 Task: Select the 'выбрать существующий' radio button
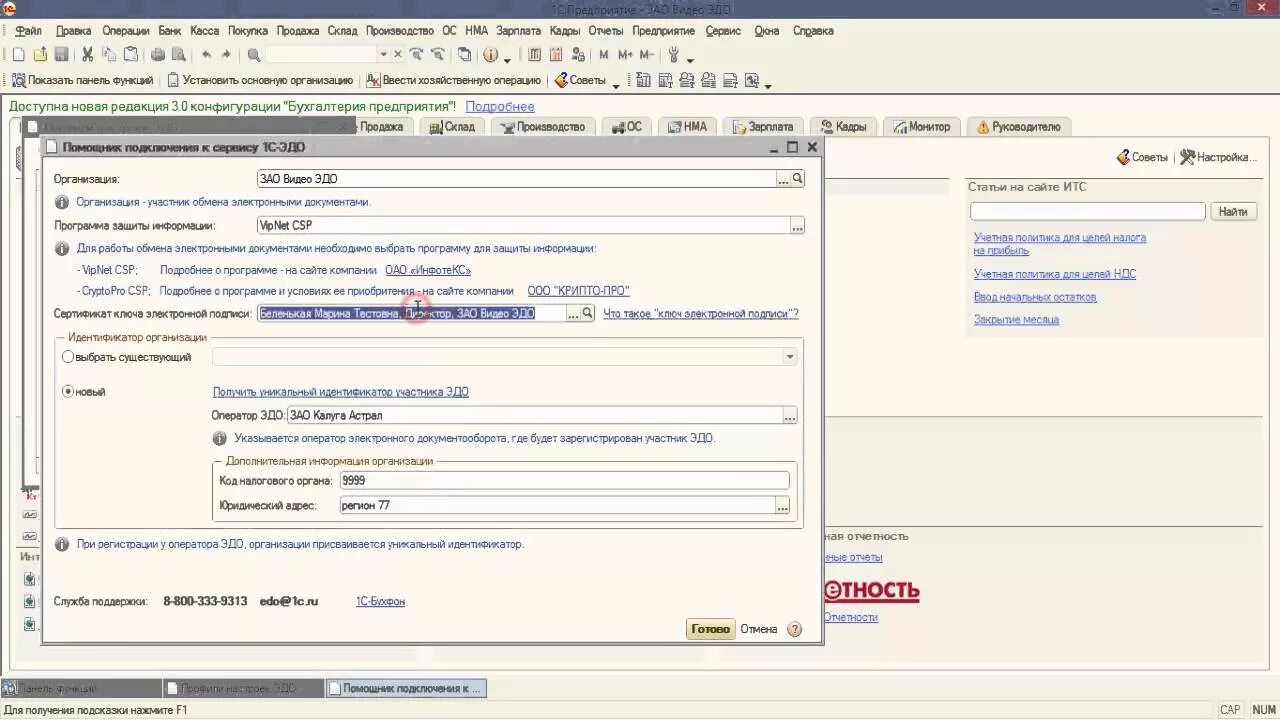(x=68, y=357)
